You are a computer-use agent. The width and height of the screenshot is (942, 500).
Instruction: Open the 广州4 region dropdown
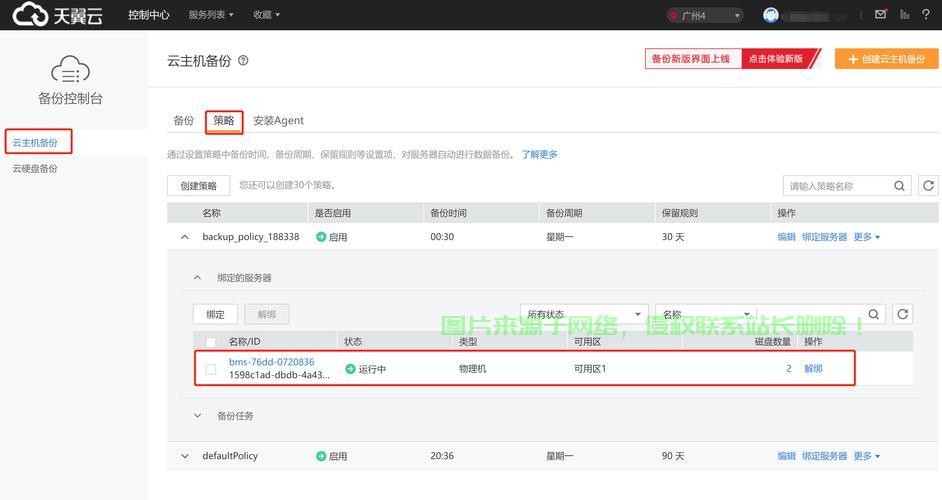pyautogui.click(x=705, y=16)
